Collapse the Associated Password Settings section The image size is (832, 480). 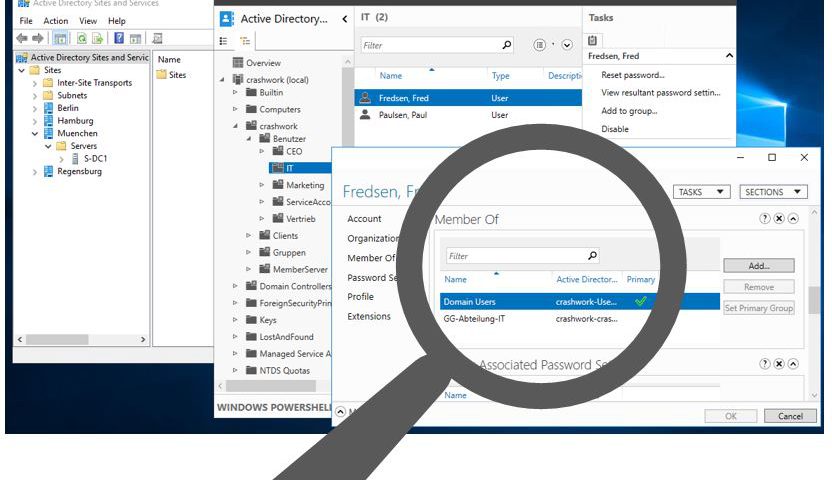pyautogui.click(x=793, y=363)
